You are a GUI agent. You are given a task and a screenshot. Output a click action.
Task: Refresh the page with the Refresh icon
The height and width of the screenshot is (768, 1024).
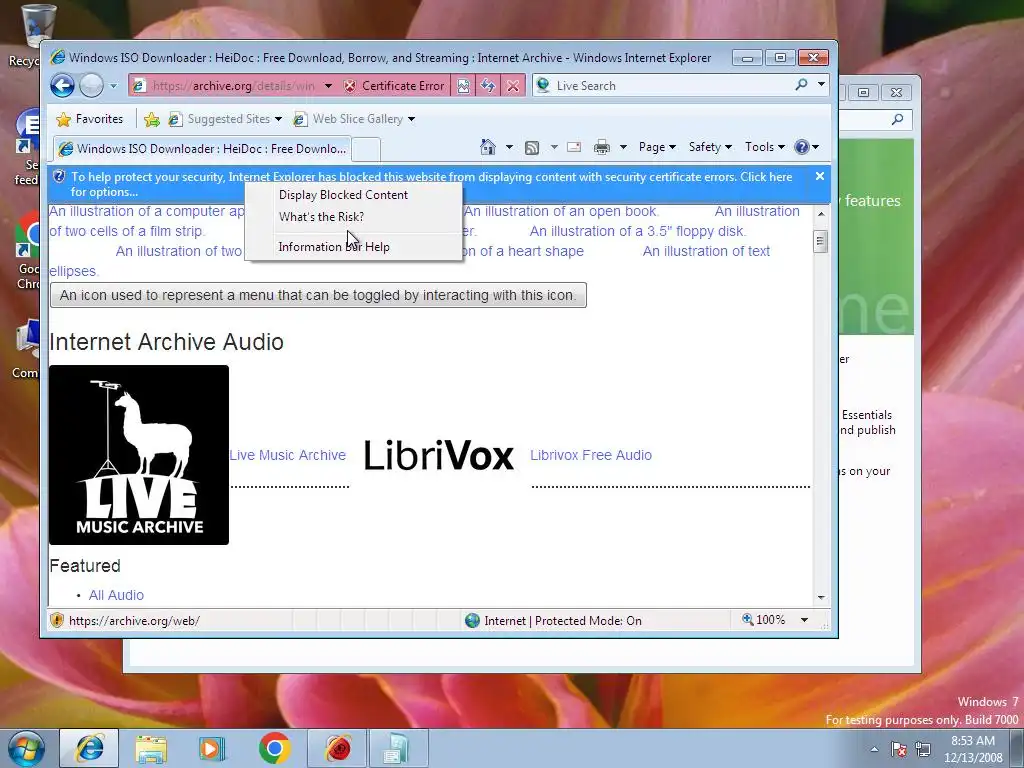pyautogui.click(x=488, y=86)
